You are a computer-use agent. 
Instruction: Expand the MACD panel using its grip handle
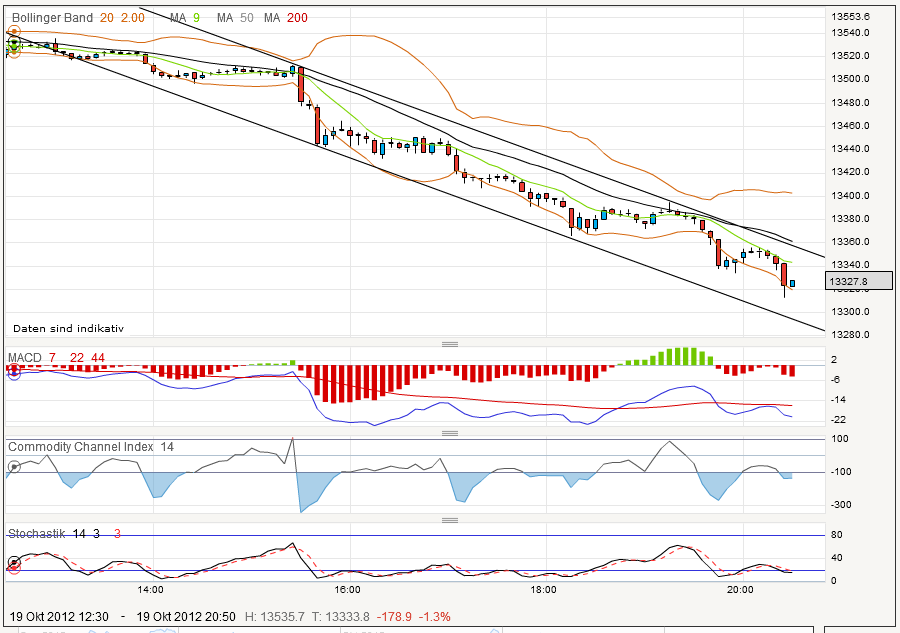450,345
